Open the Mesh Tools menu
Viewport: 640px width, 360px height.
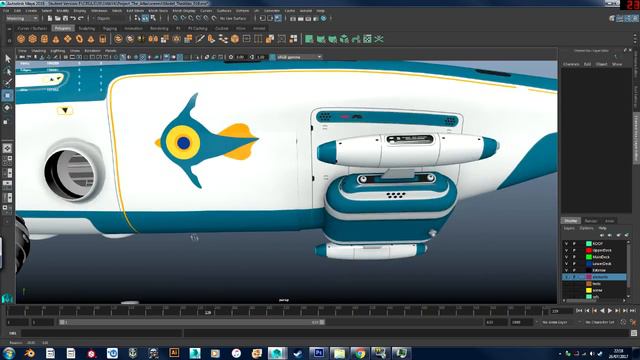click(158, 11)
